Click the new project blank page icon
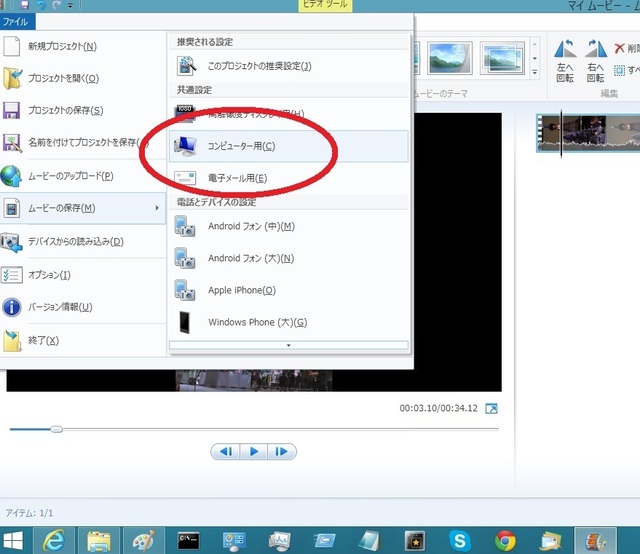The height and width of the screenshot is (554, 640). pos(11,46)
